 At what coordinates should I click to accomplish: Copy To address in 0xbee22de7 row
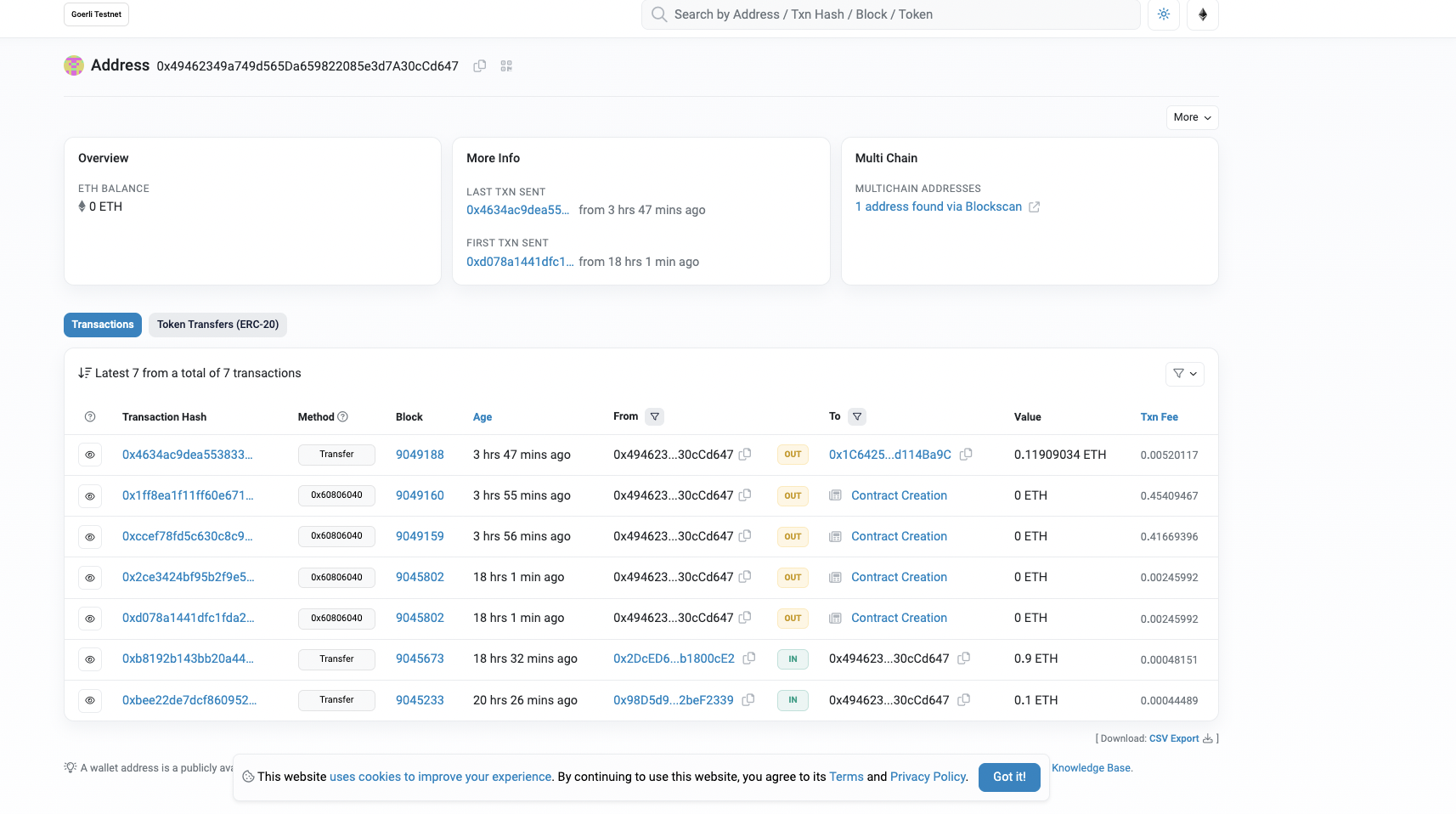(964, 700)
